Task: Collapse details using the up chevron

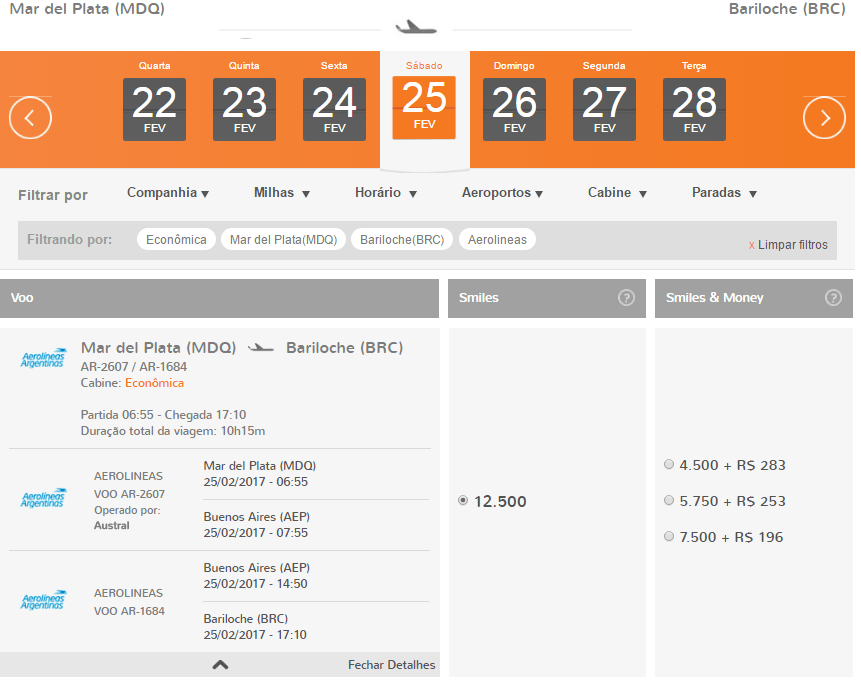Action: (220, 665)
